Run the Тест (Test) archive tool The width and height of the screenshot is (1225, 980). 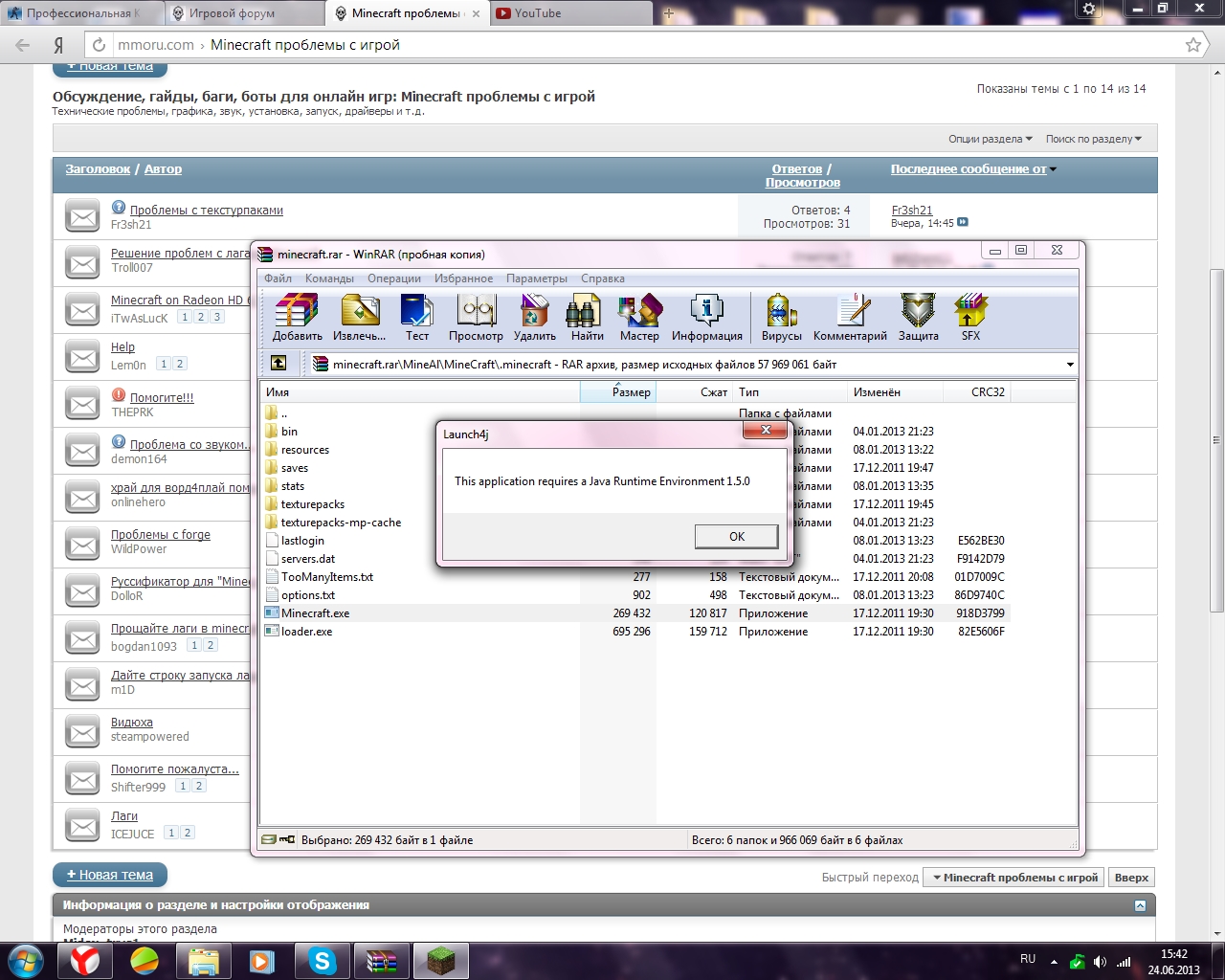417,317
